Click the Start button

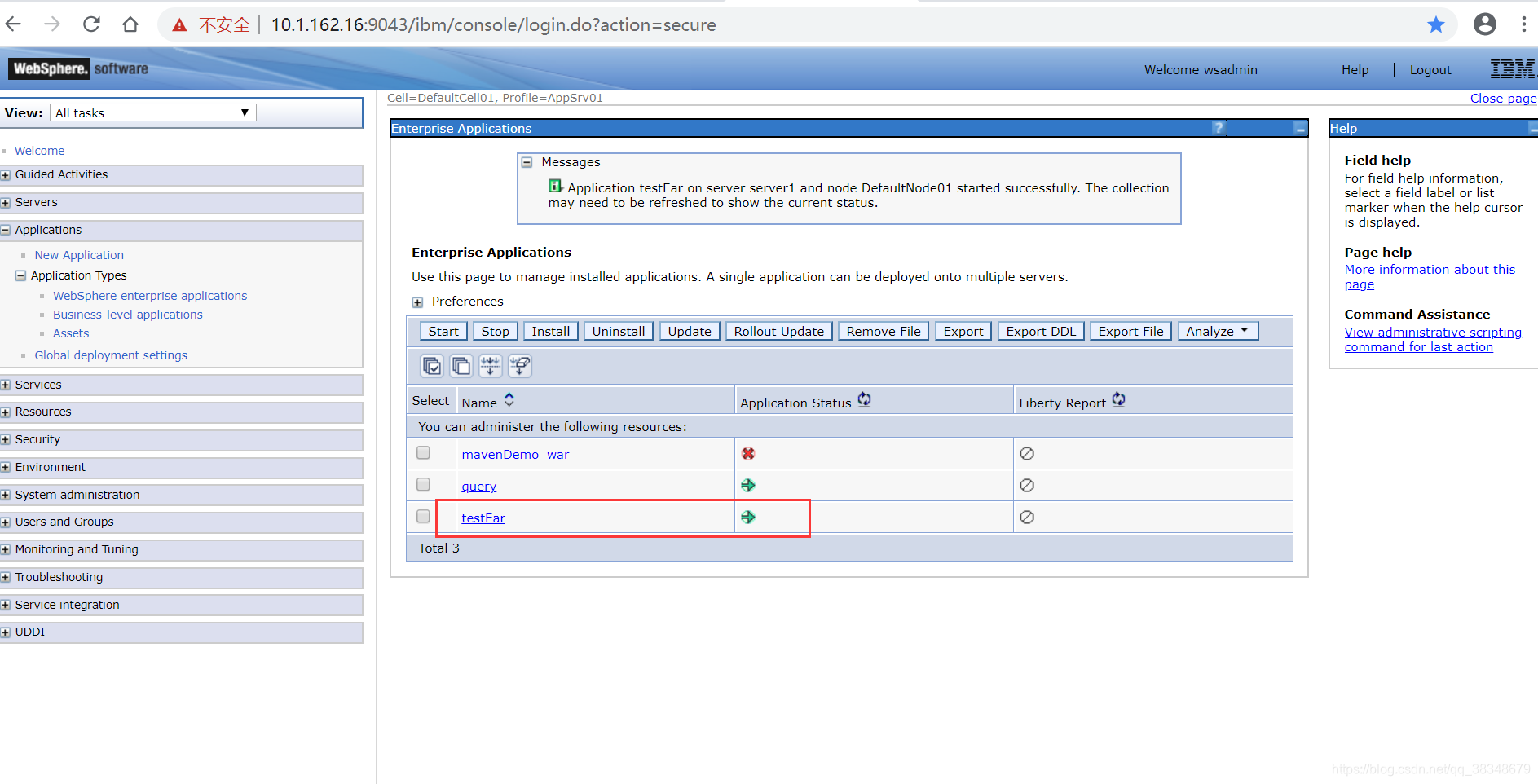[443, 331]
